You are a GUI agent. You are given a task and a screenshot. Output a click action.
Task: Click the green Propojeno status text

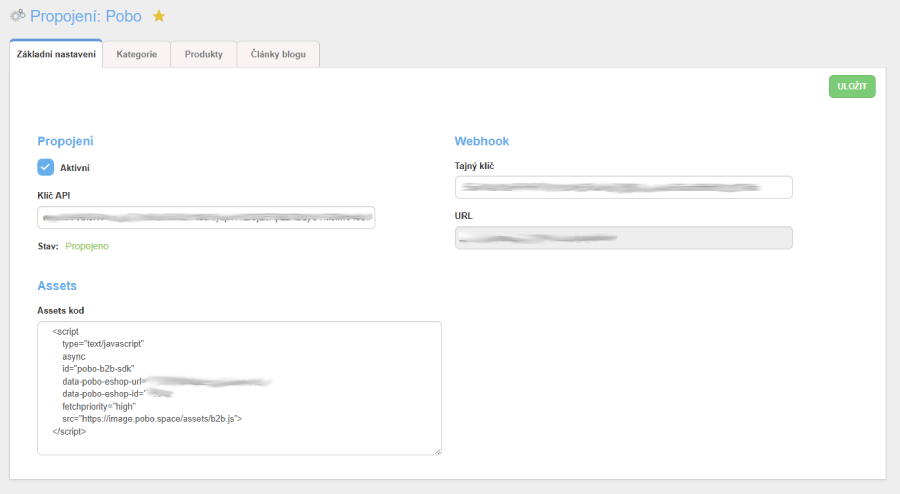click(87, 246)
